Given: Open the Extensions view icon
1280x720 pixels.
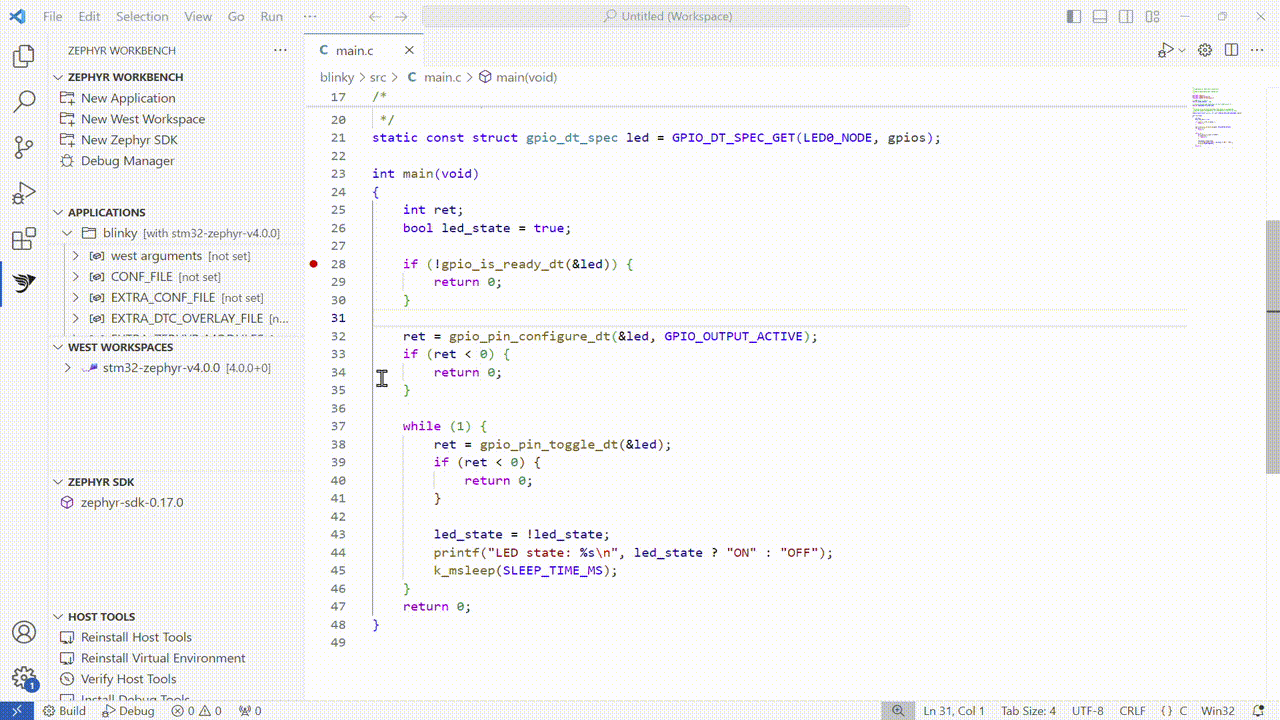Looking at the screenshot, I should click(24, 240).
